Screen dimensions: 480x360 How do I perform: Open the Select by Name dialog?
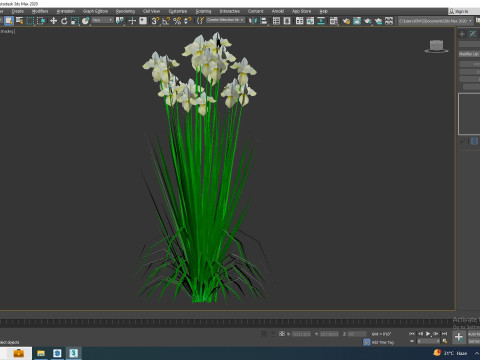[x=20, y=21]
